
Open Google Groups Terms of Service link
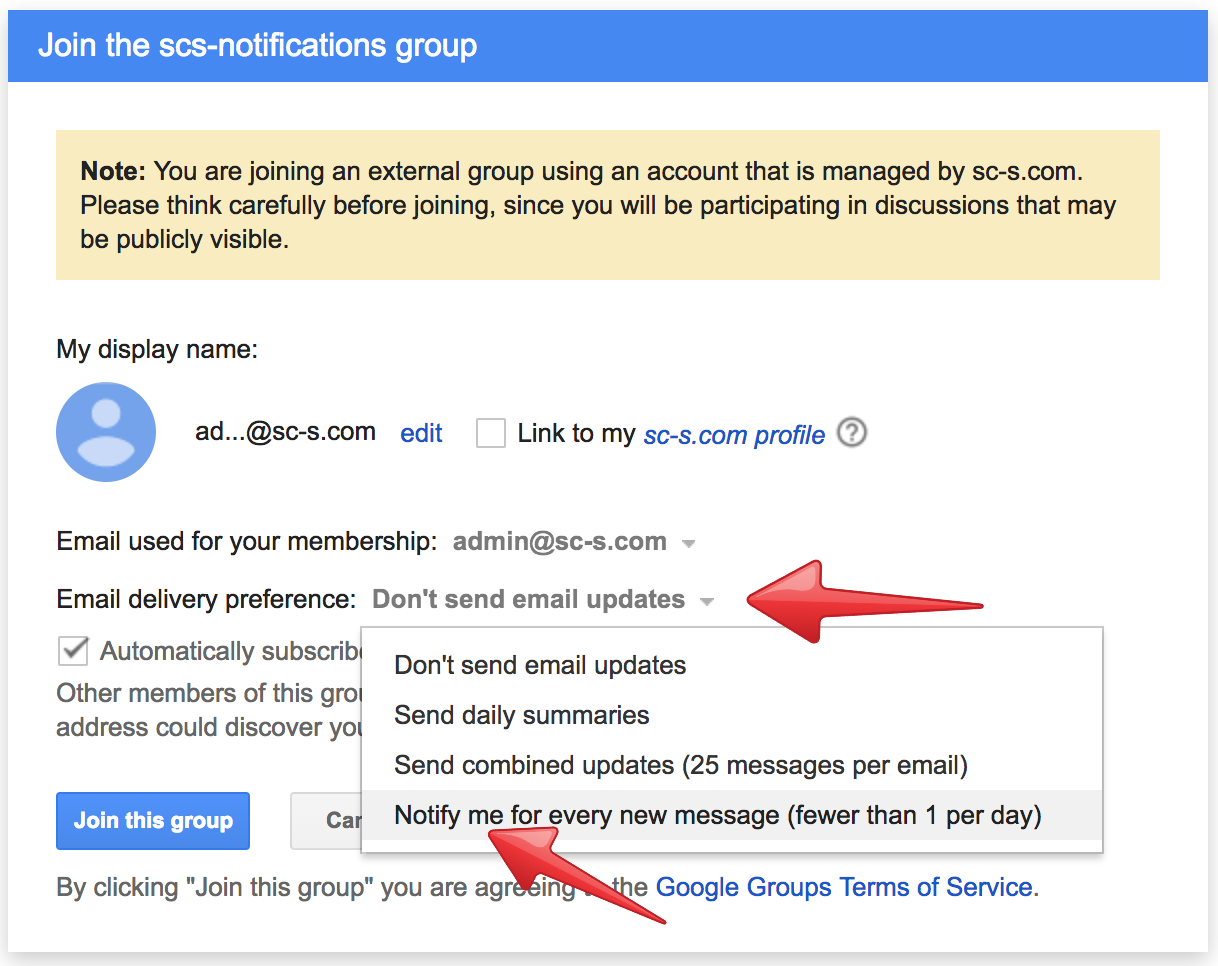tap(843, 887)
